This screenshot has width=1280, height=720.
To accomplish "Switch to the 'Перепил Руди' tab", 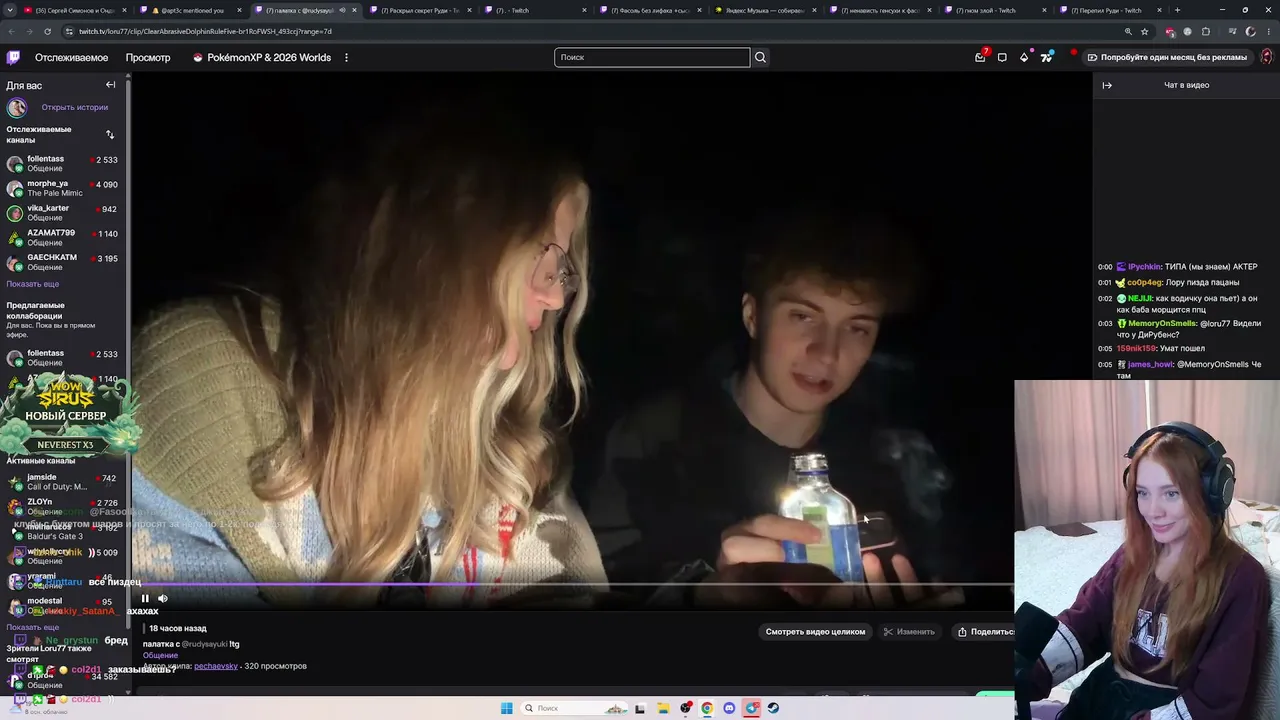I will 1110,10.
